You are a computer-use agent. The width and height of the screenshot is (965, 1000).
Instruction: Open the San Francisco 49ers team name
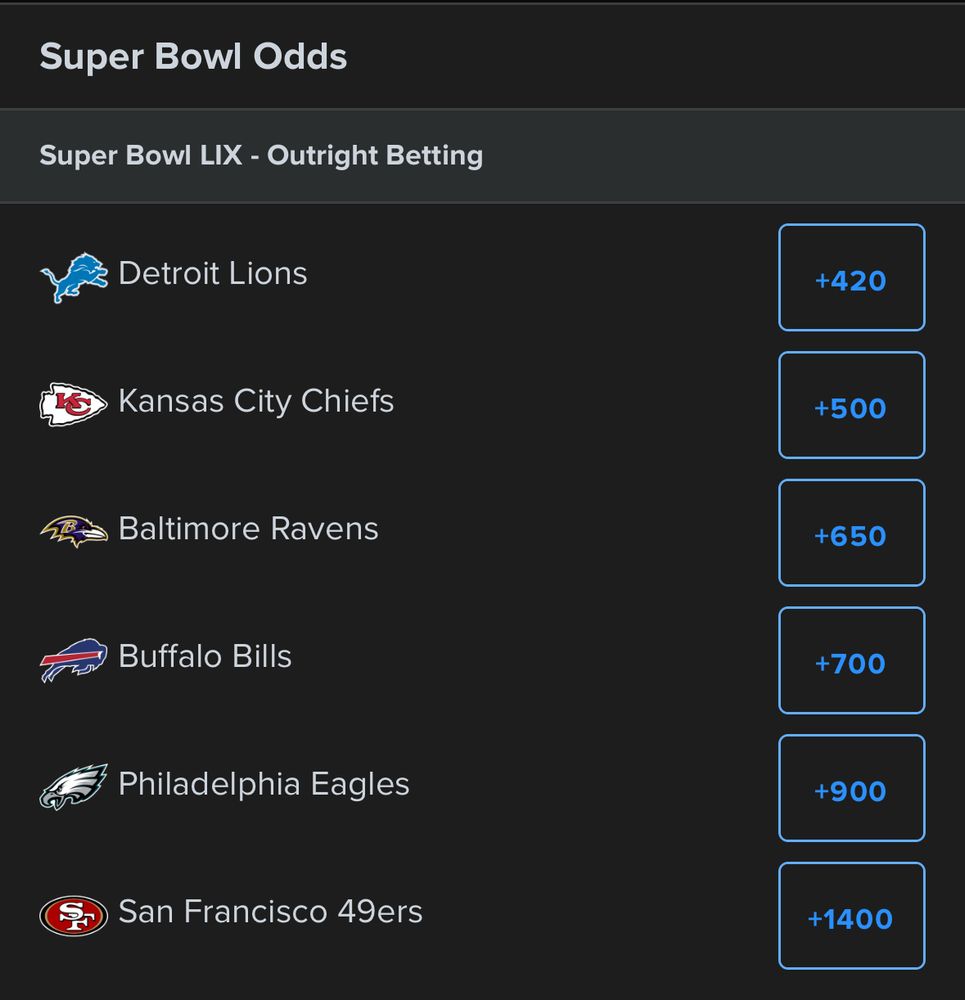coord(270,911)
